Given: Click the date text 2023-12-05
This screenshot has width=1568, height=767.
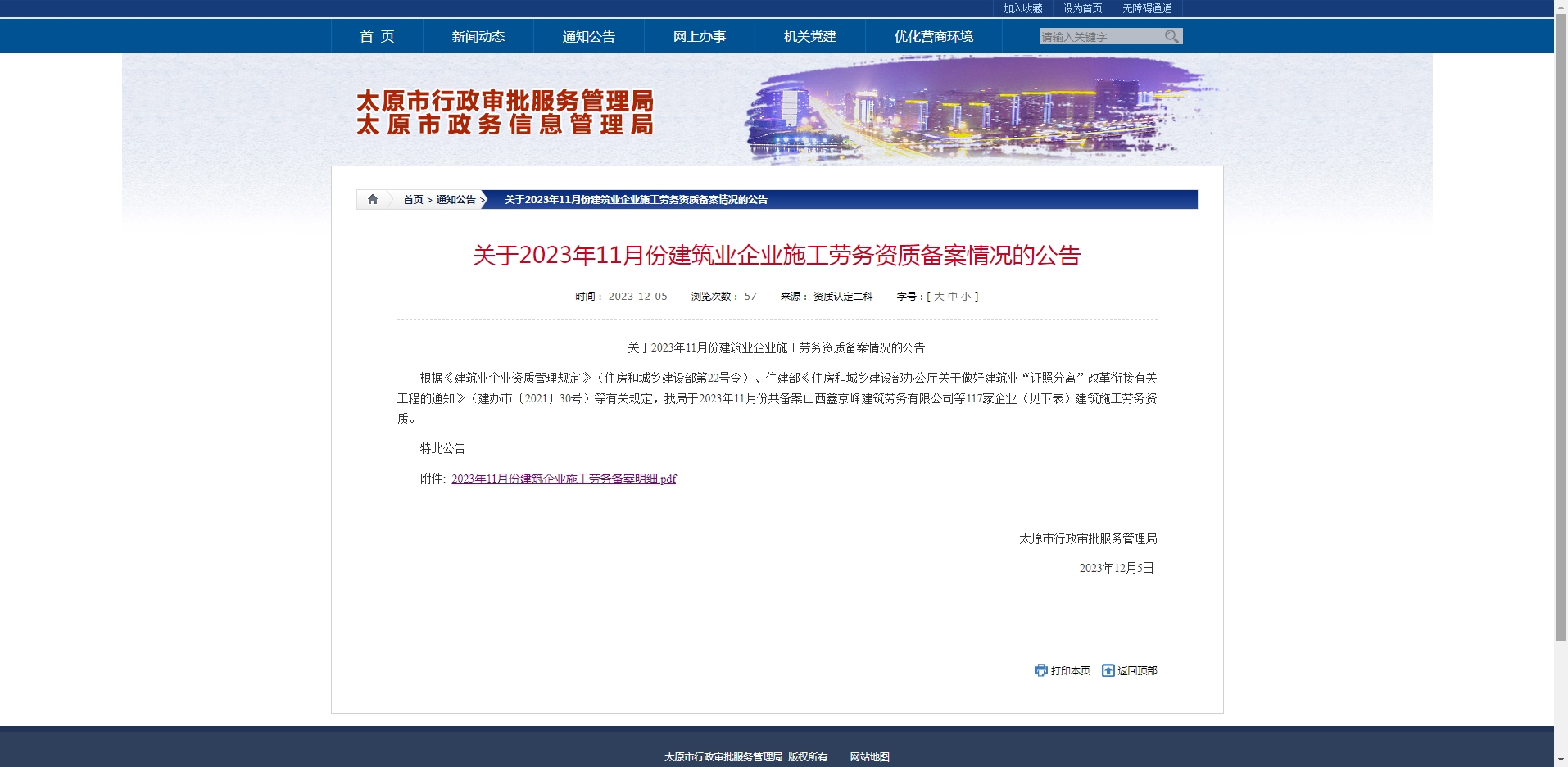Looking at the screenshot, I should pos(637,297).
